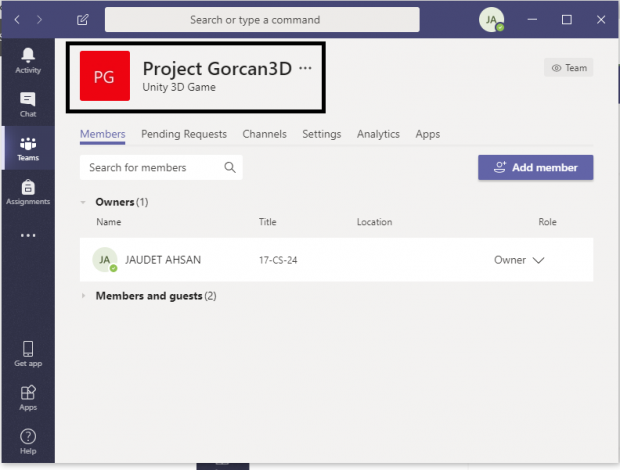
Task: Open the Apps store in sidebar
Action: (x=28, y=398)
